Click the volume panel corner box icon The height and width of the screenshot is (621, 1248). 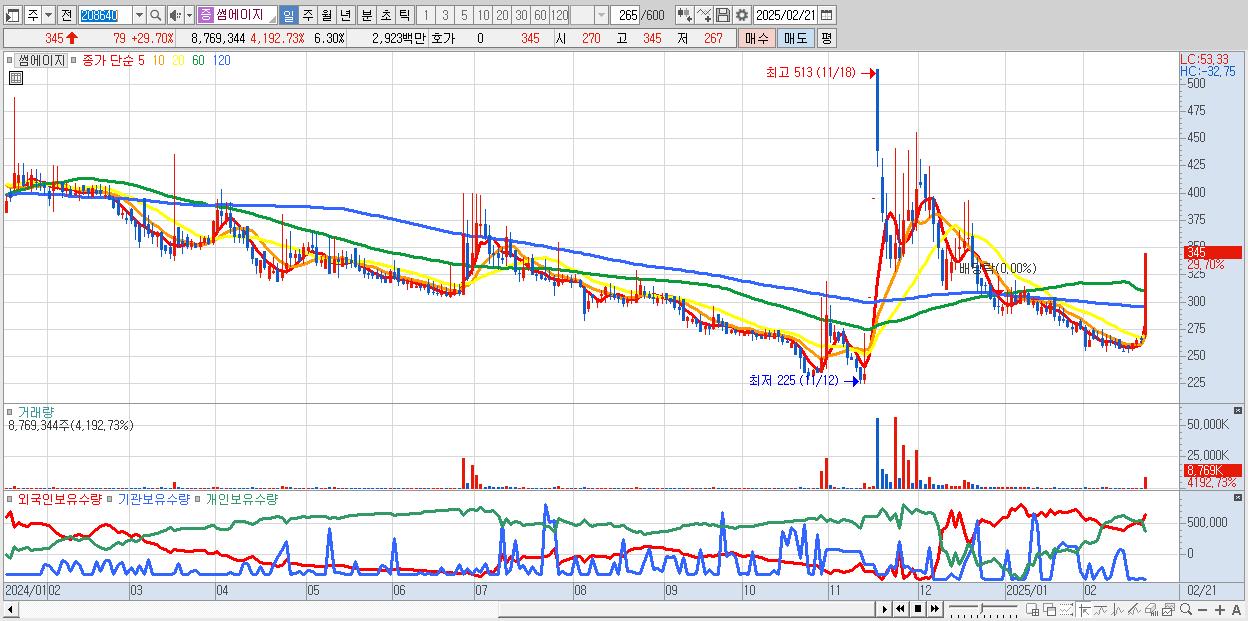[1239, 411]
